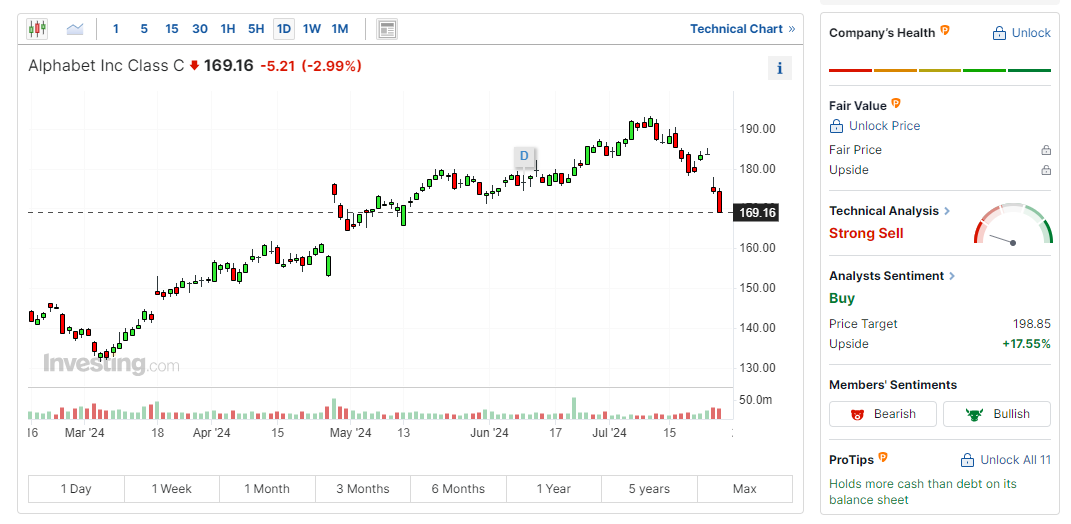Open the Technical Chart link

tap(742, 29)
